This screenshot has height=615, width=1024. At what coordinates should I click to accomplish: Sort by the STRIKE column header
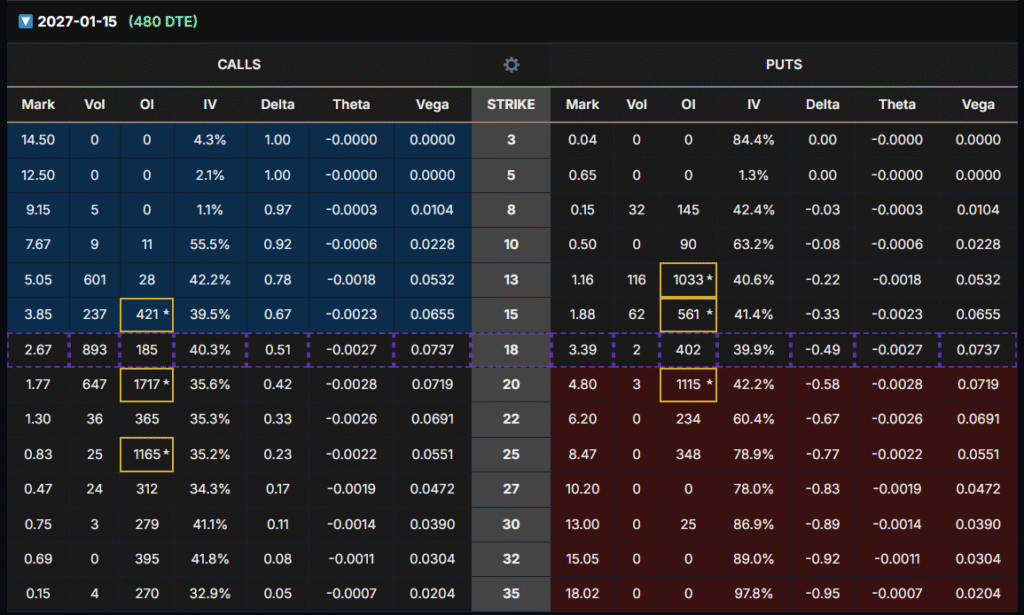(511, 104)
